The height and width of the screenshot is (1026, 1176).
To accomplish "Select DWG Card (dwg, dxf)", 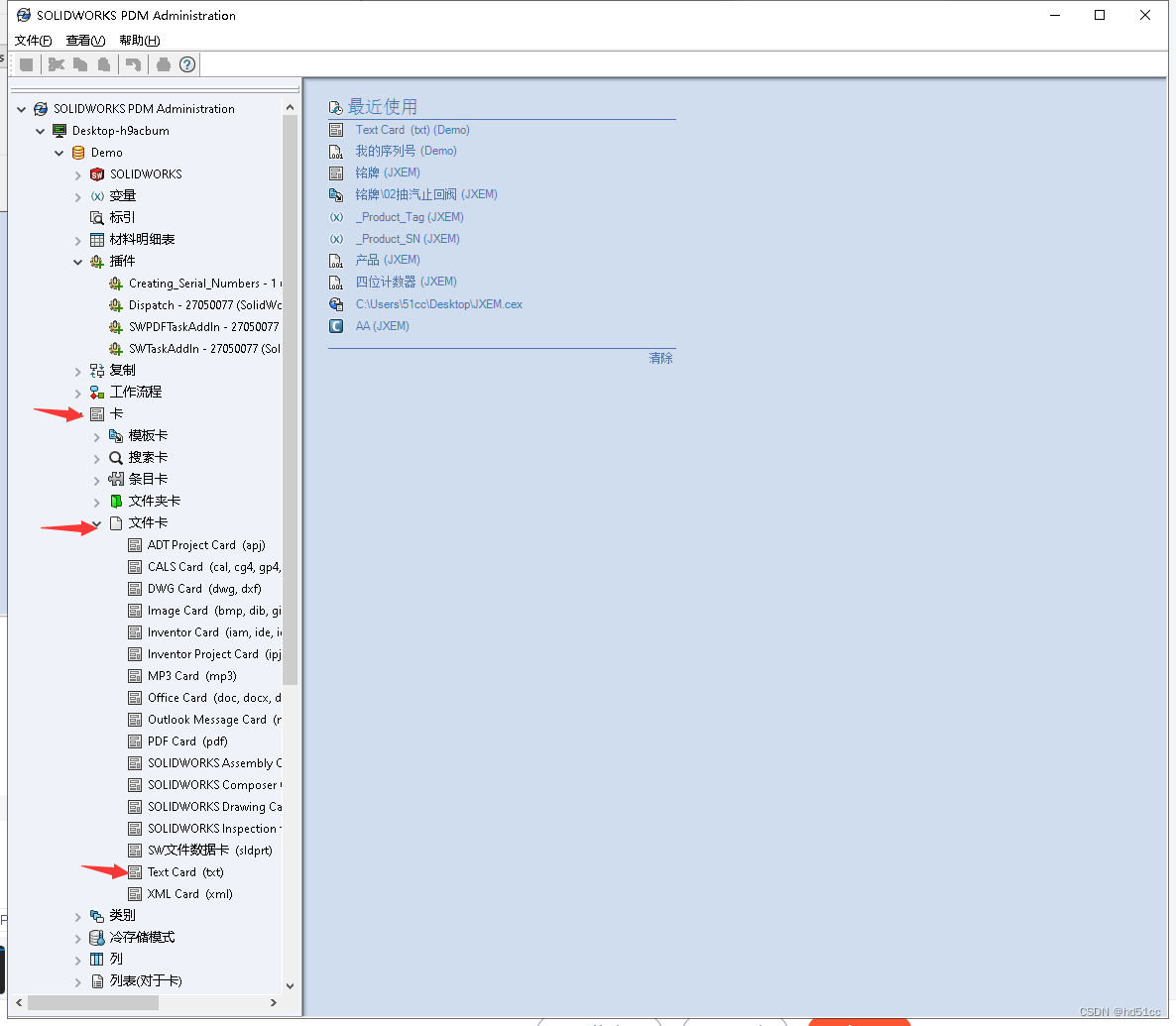I will point(204,589).
